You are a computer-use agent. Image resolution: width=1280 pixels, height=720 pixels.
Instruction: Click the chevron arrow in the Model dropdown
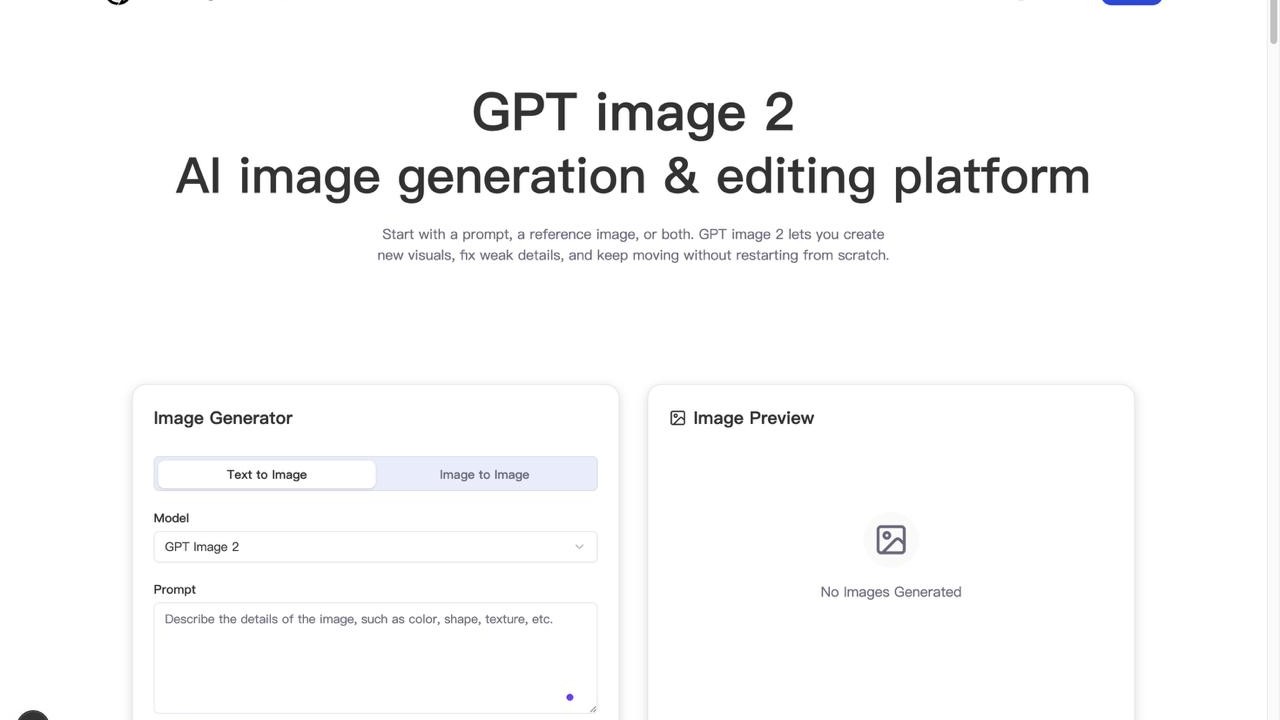click(x=579, y=547)
